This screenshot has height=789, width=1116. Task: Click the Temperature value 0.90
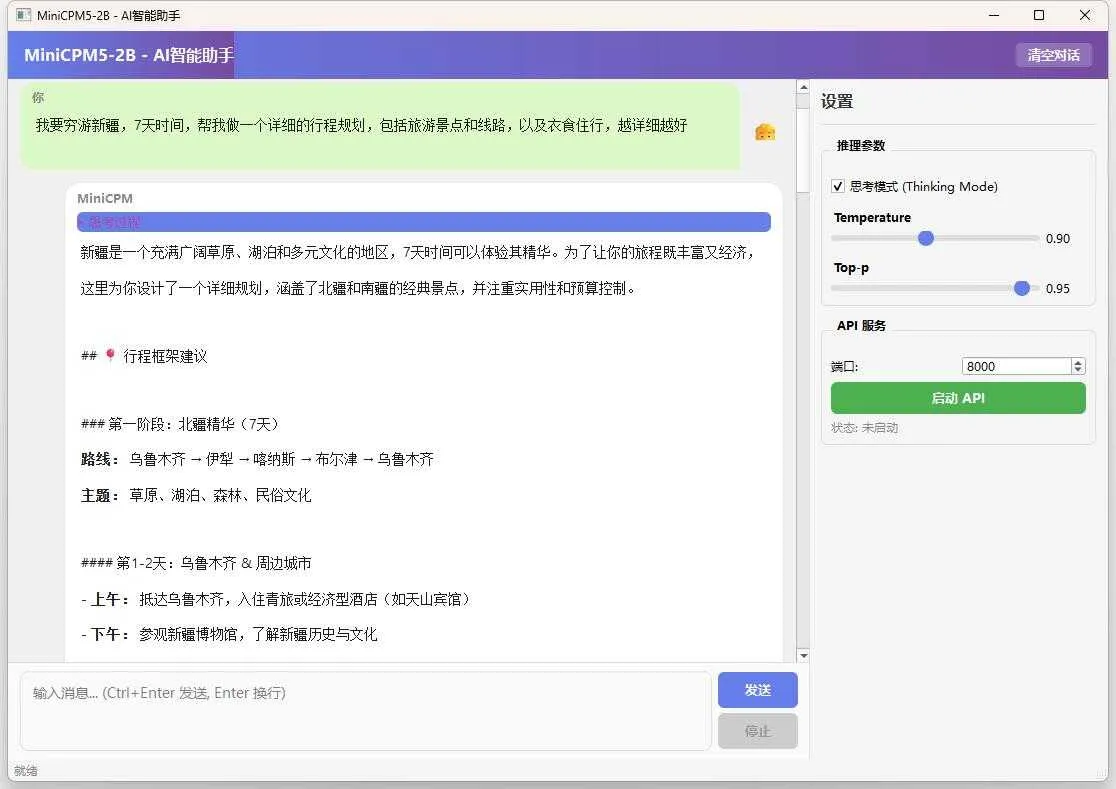click(1058, 238)
